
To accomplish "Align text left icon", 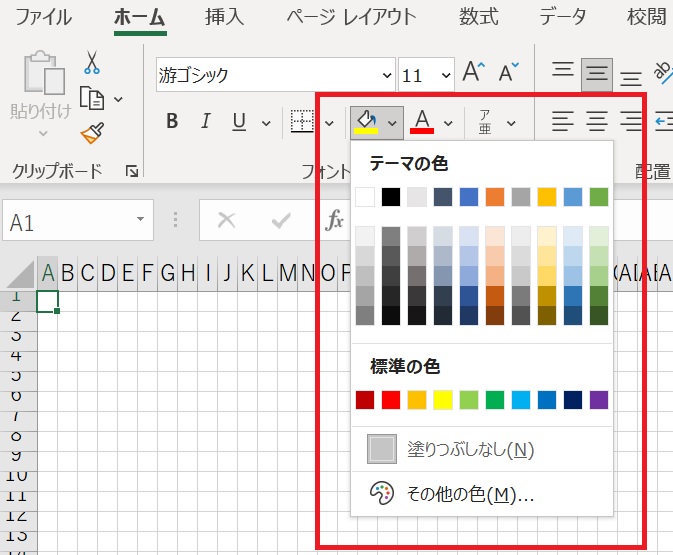I will point(563,121).
